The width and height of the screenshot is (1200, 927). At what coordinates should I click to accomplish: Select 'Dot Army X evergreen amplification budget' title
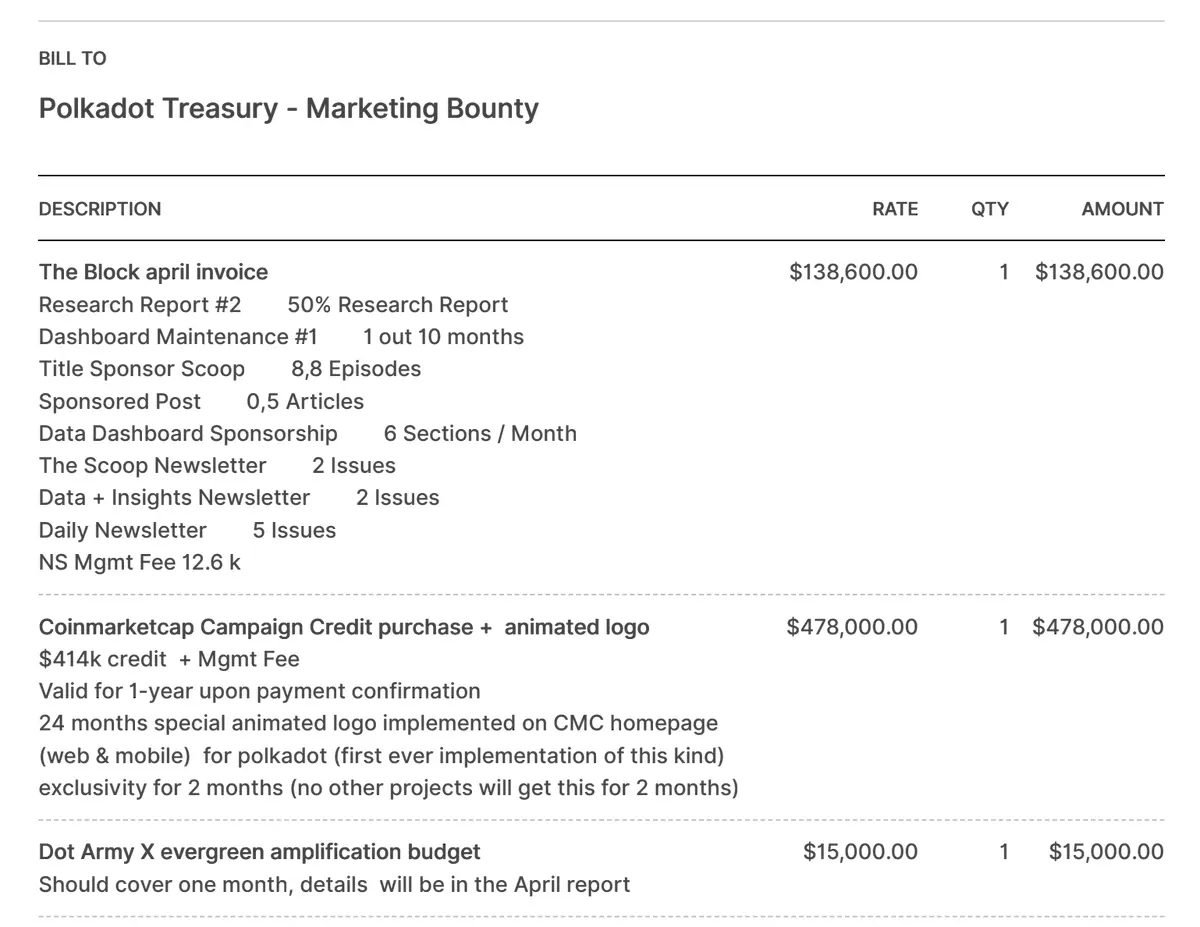[x=259, y=852]
